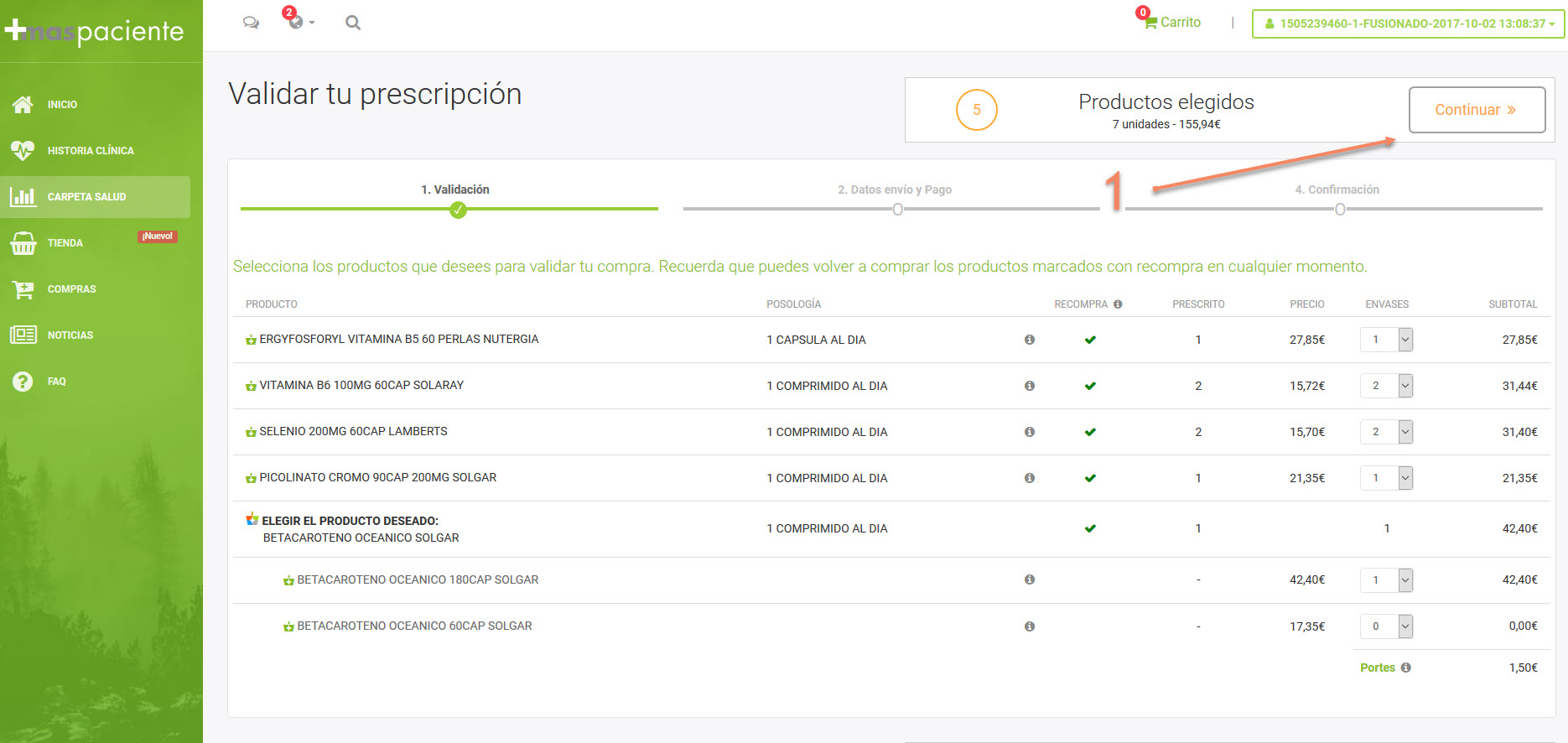Screen dimensions: 1568x743
Task: Click the Datos envío step marker
Action: pos(898,210)
